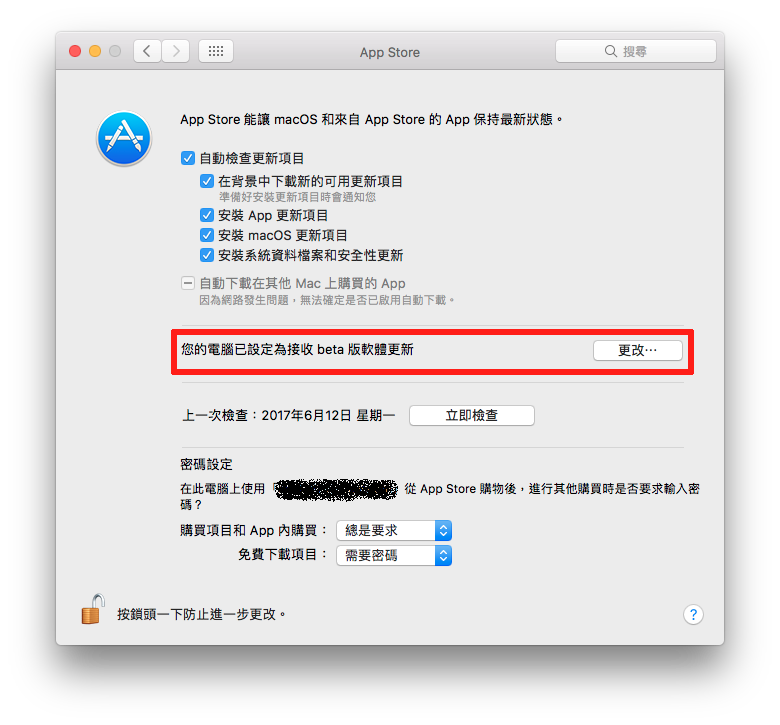780x725 pixels.
Task: Show all preferences grid icon
Action: click(216, 51)
